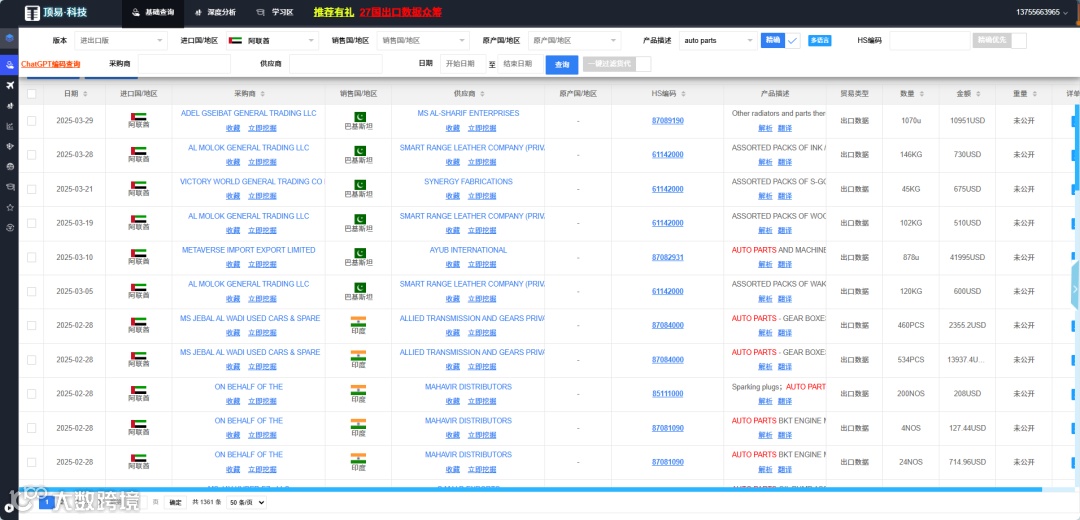Focus the 供应商 supplier input field

(x=335, y=64)
